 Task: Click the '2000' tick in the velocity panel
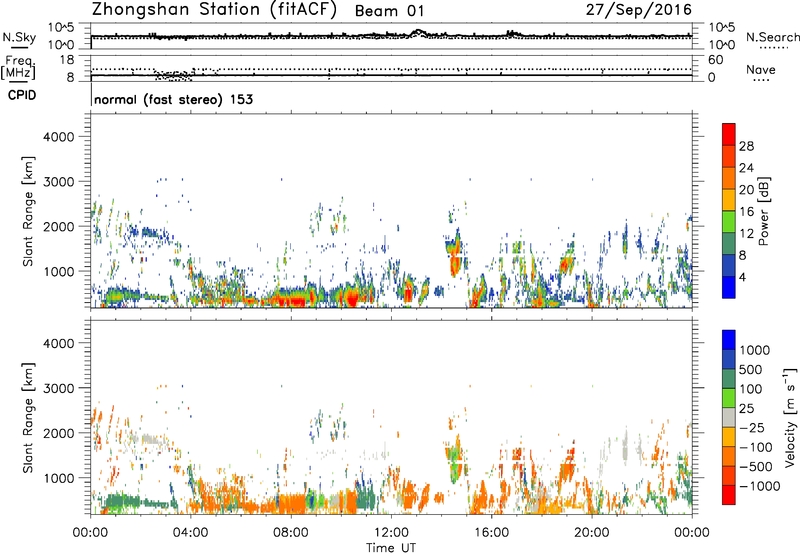point(58,433)
